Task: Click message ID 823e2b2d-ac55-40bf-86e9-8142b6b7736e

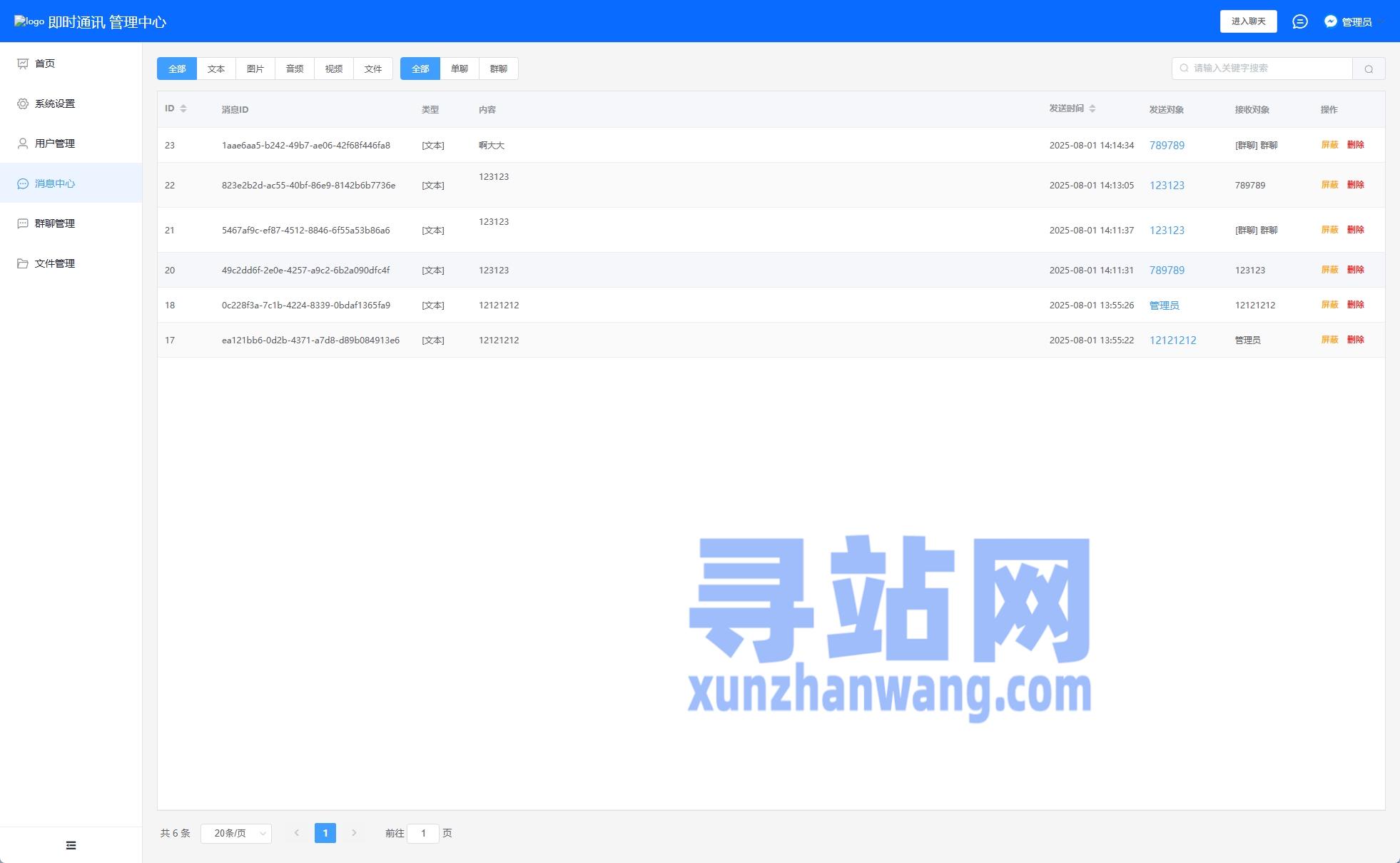Action: click(308, 185)
